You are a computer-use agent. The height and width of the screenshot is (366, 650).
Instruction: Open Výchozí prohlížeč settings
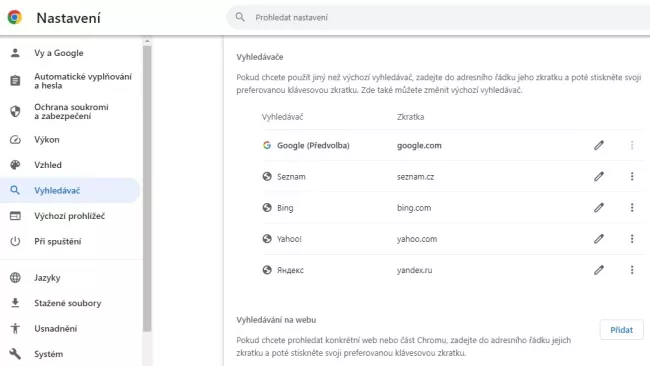click(70, 216)
